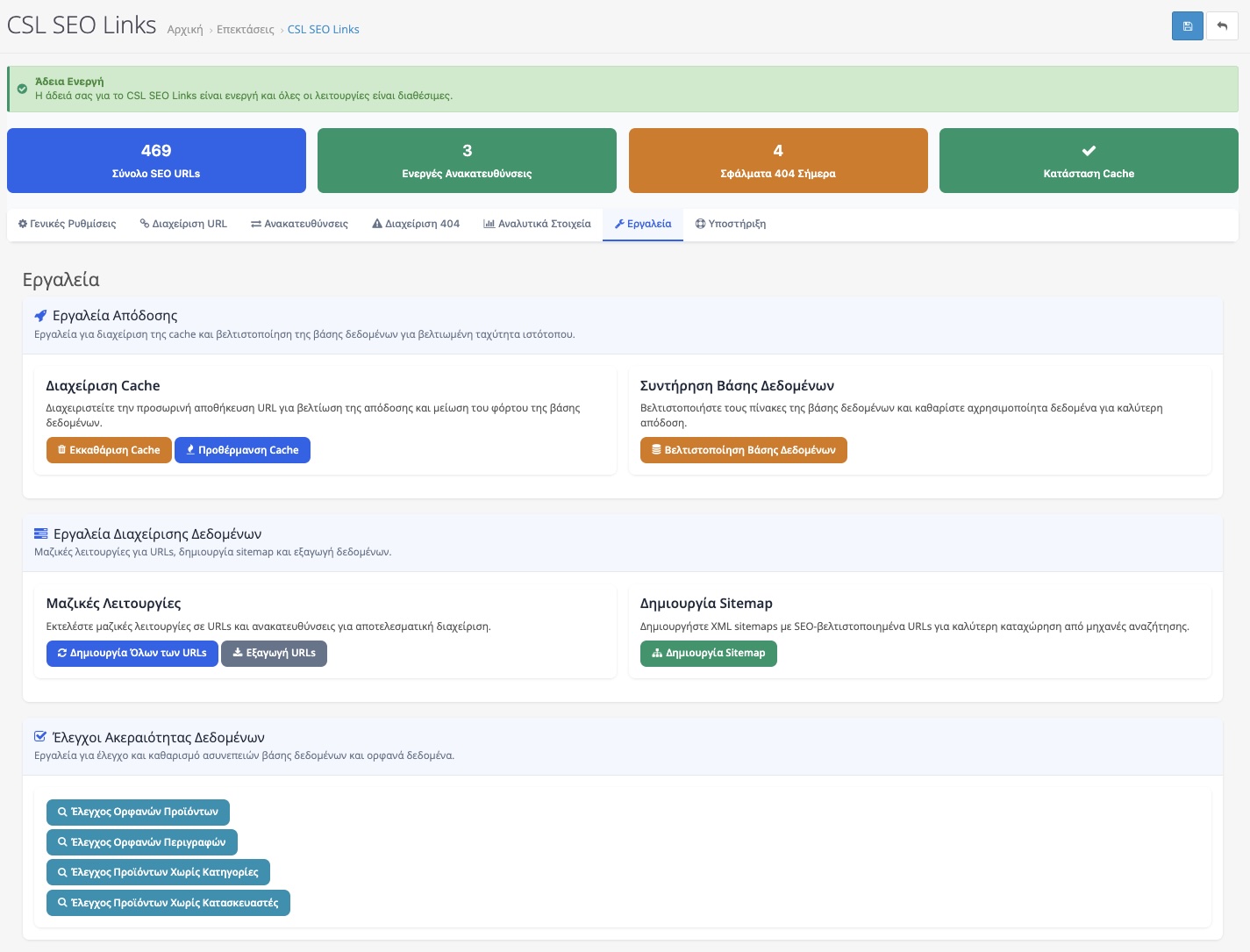The height and width of the screenshot is (952, 1250).
Task: Run Βελτιστοποίηση Βάσης Δεδομένων
Action: (744, 450)
